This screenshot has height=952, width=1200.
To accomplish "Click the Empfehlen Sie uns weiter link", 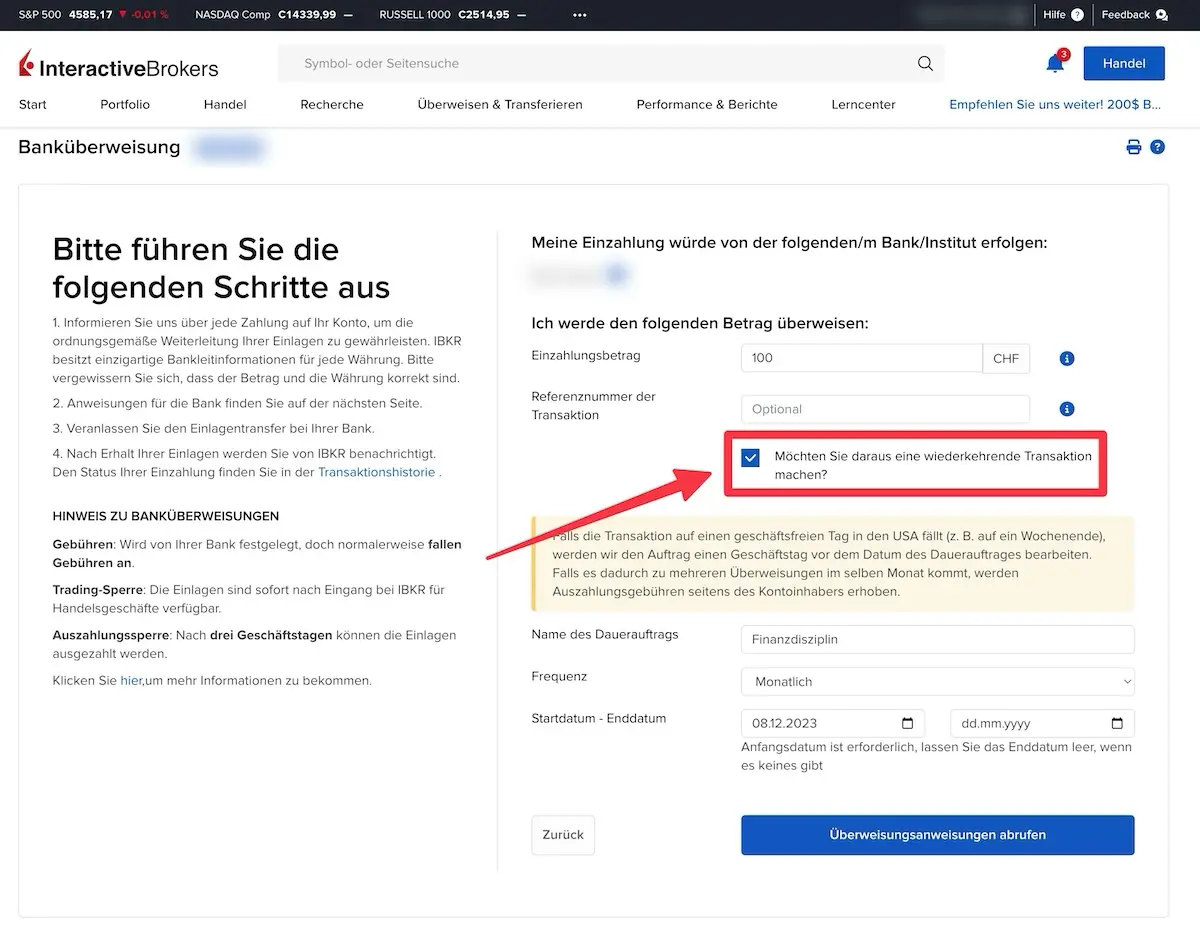I will 1055,104.
